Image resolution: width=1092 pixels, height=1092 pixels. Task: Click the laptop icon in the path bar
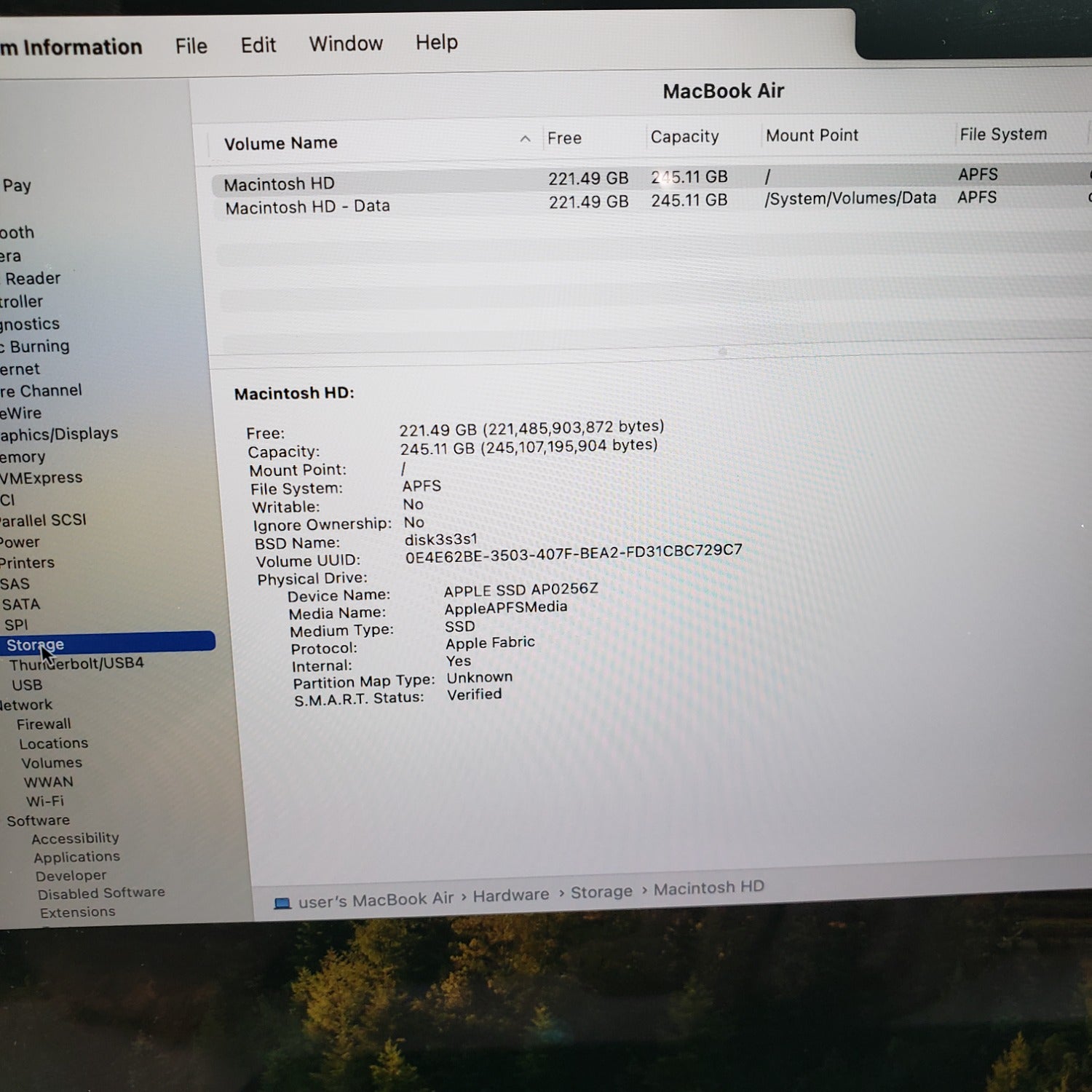[282, 903]
